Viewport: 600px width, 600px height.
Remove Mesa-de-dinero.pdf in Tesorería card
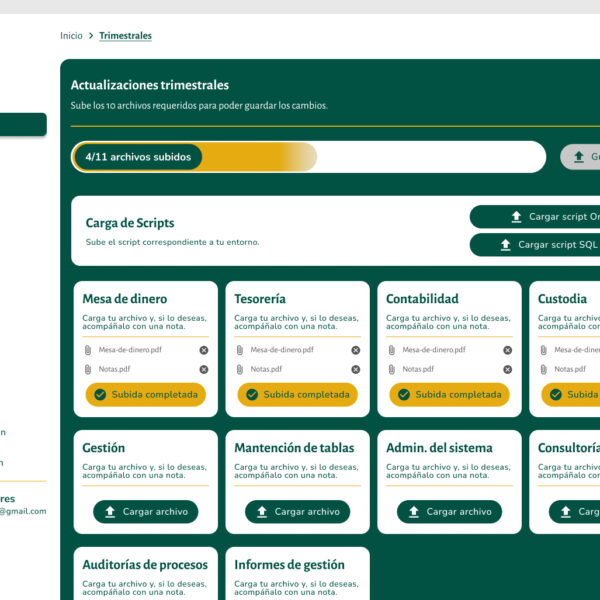point(356,350)
